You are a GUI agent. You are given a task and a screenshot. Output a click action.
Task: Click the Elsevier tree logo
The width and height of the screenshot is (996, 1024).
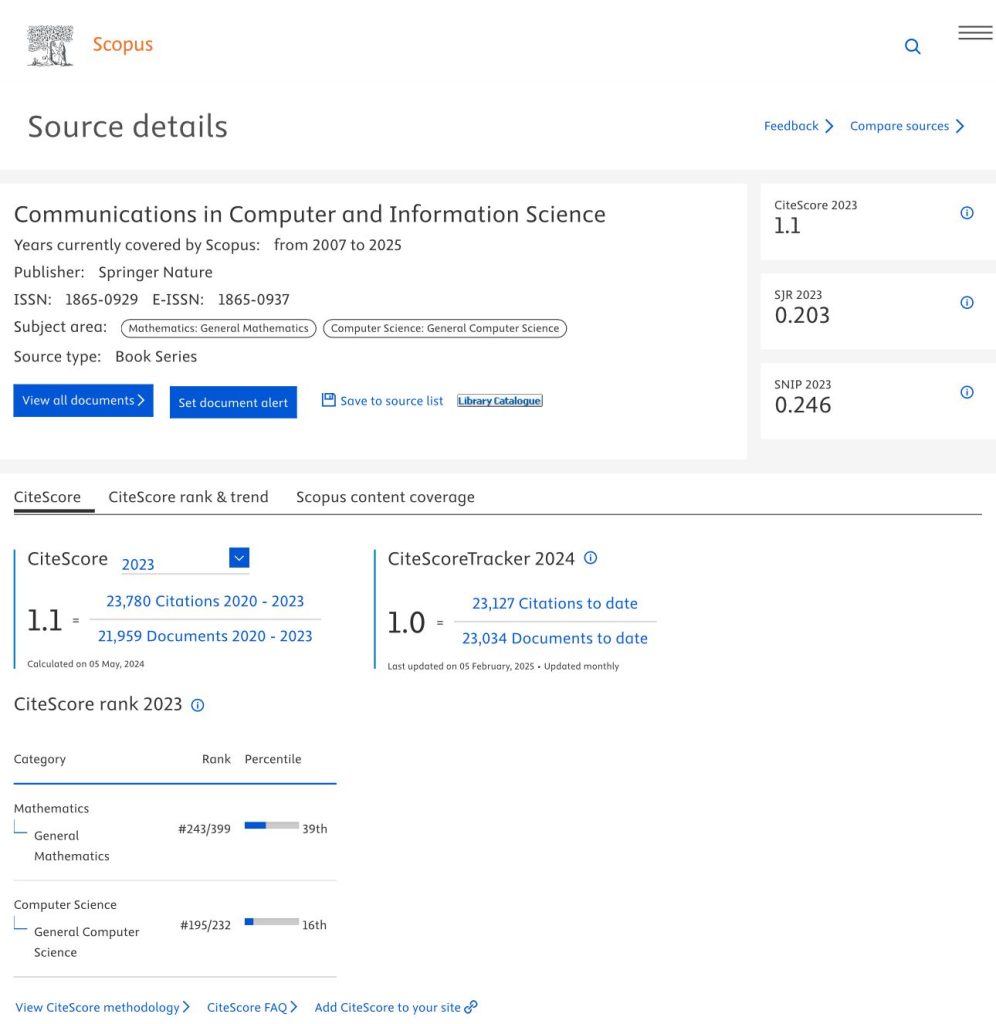pyautogui.click(x=50, y=45)
